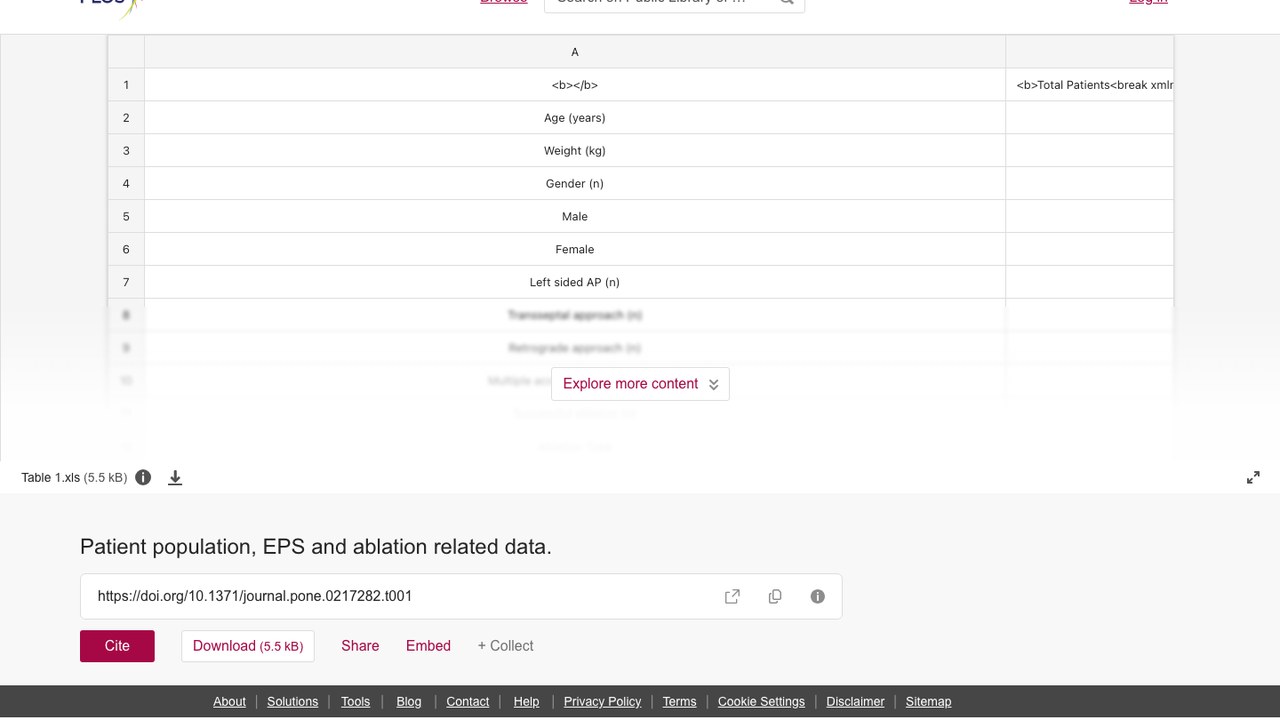Click the "Patient population, EPS and ablation" title
Image resolution: width=1280 pixels, height=720 pixels.
(x=316, y=547)
